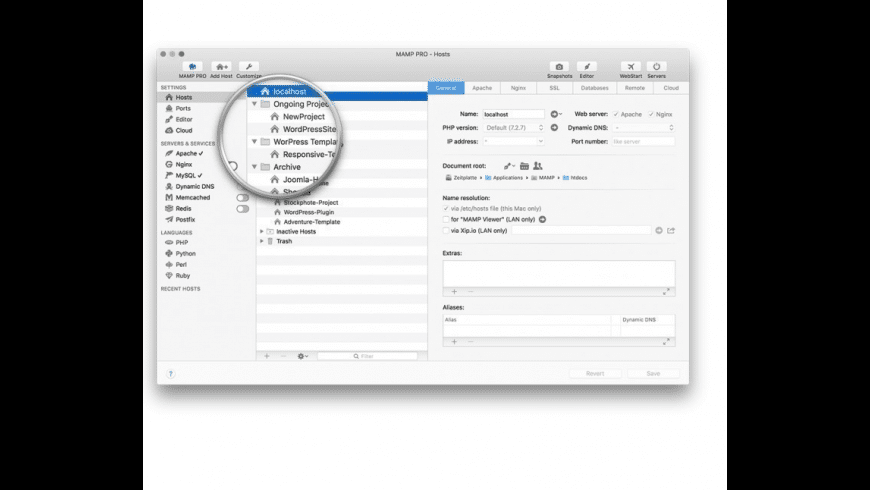Open the IP address combo box
This screenshot has width=870, height=490.
[514, 142]
